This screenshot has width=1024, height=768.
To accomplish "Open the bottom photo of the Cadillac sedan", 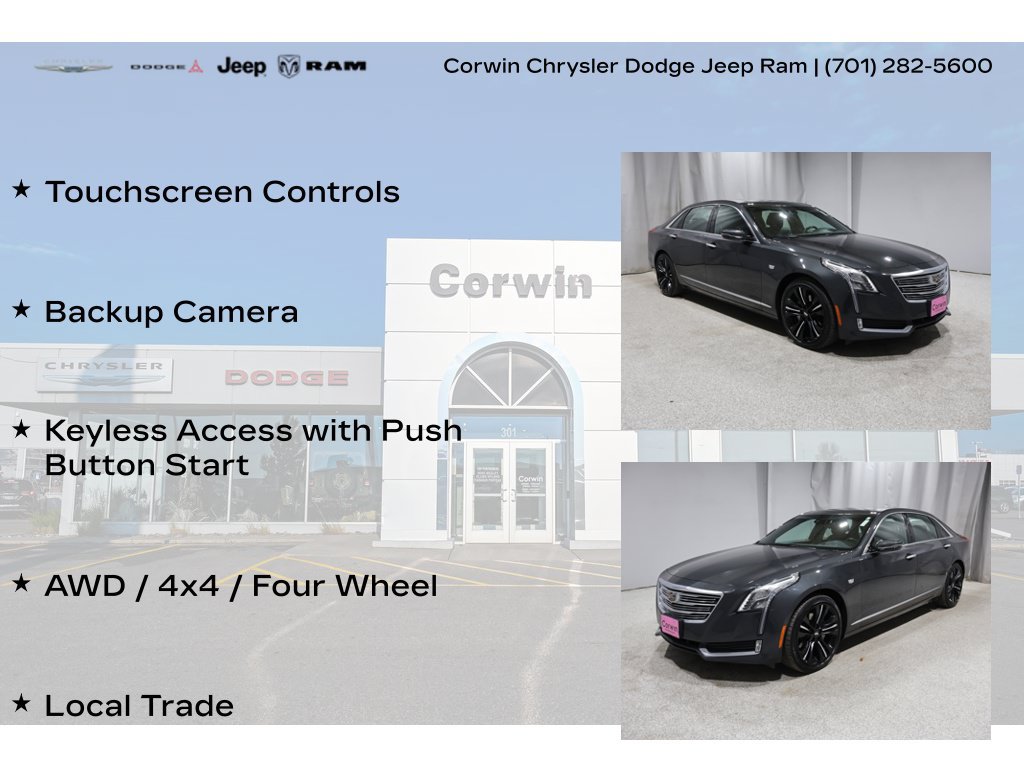I will pyautogui.click(x=806, y=601).
